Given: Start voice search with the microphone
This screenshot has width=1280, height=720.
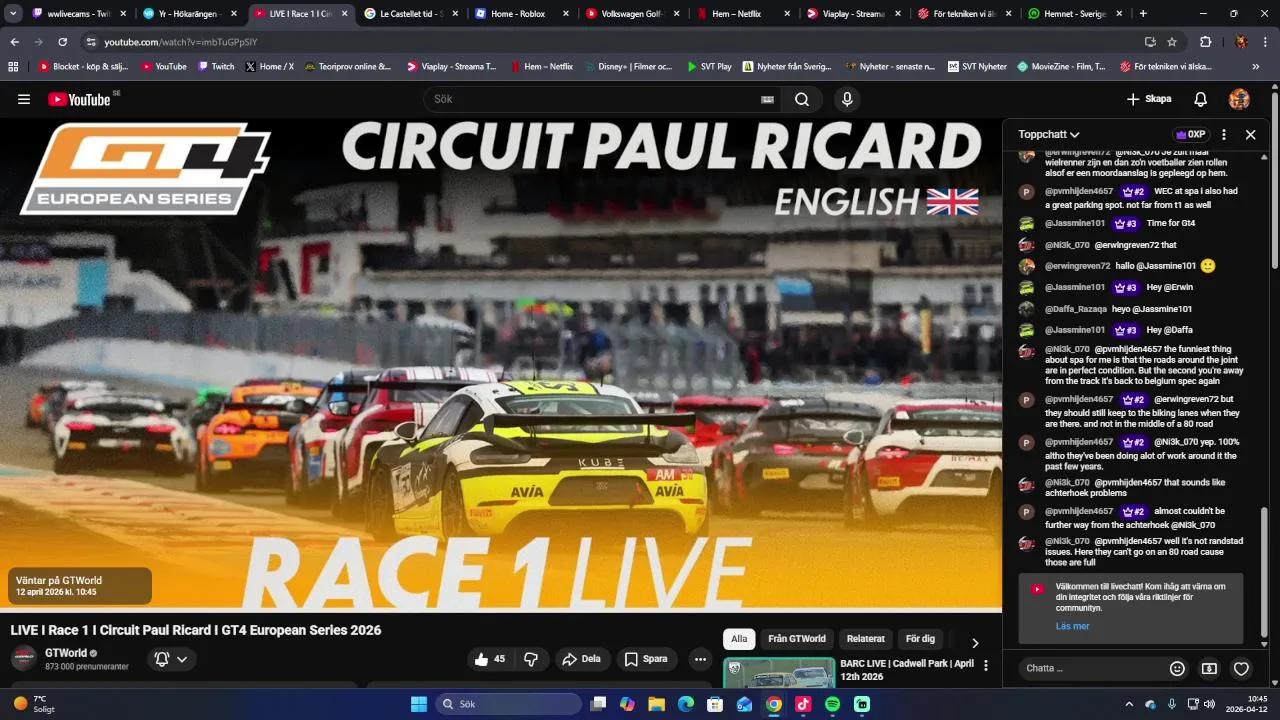Looking at the screenshot, I should pos(847,99).
